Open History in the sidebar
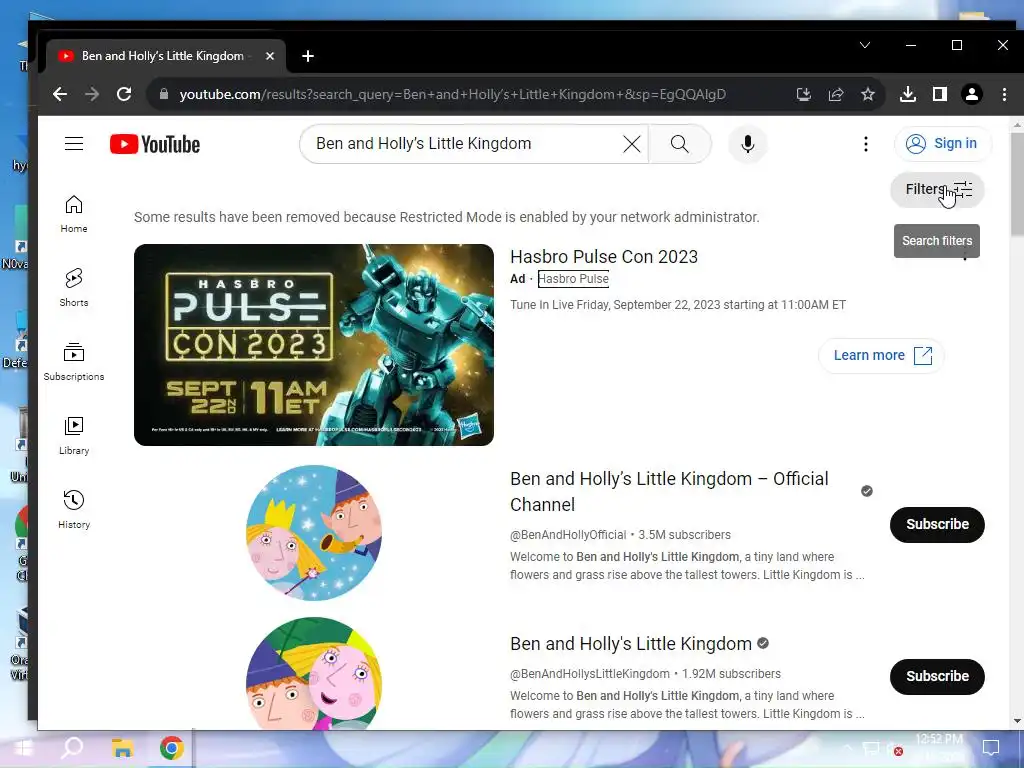Viewport: 1024px width, 768px height. pos(74,509)
